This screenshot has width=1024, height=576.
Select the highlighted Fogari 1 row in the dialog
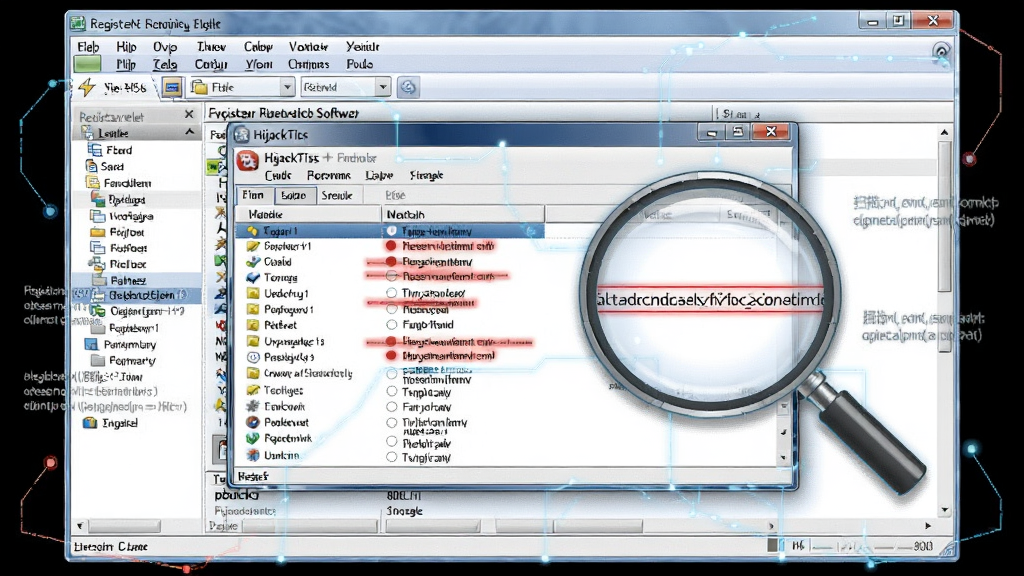tap(389, 231)
